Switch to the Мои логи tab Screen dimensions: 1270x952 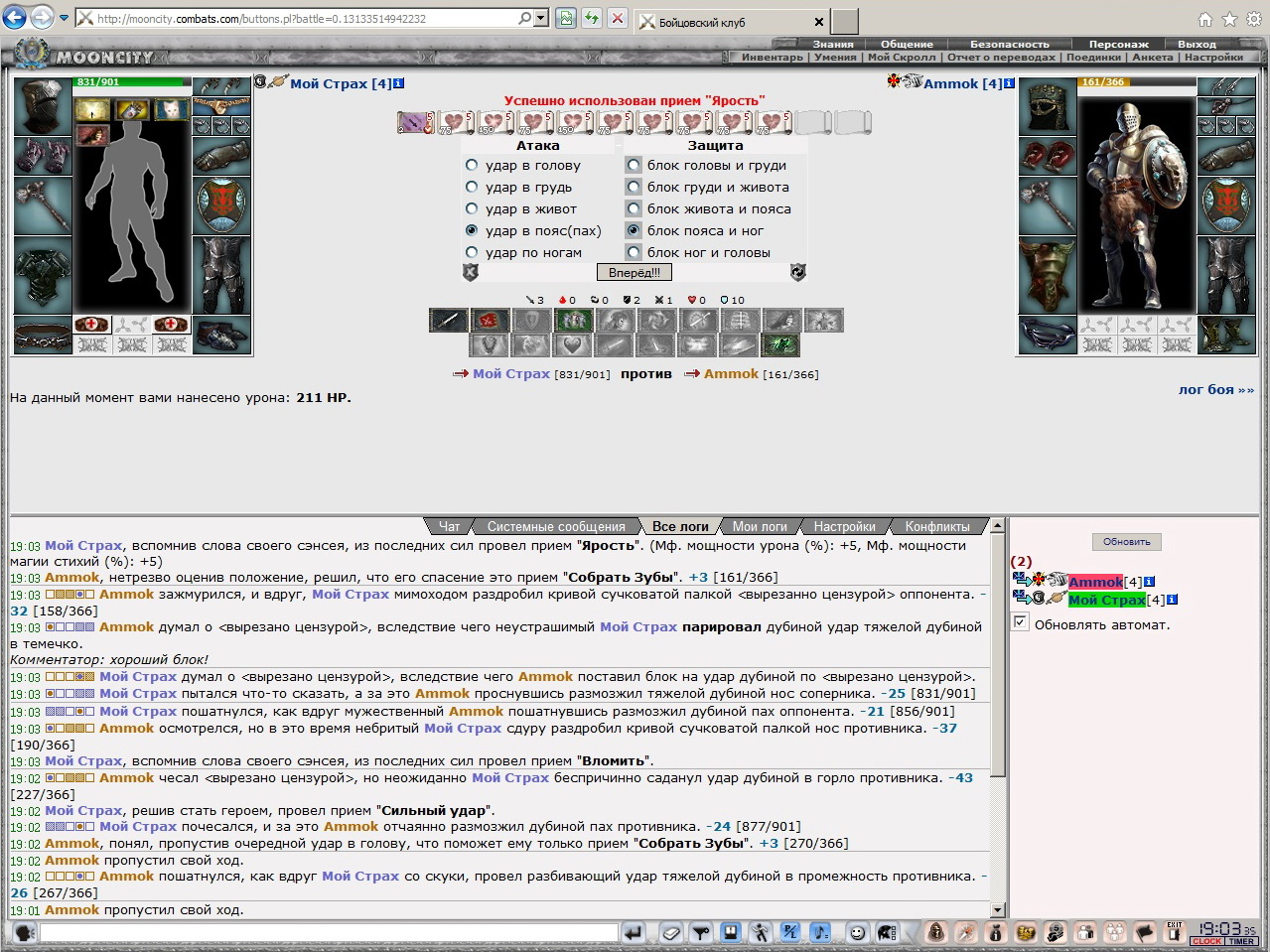pyautogui.click(x=760, y=527)
